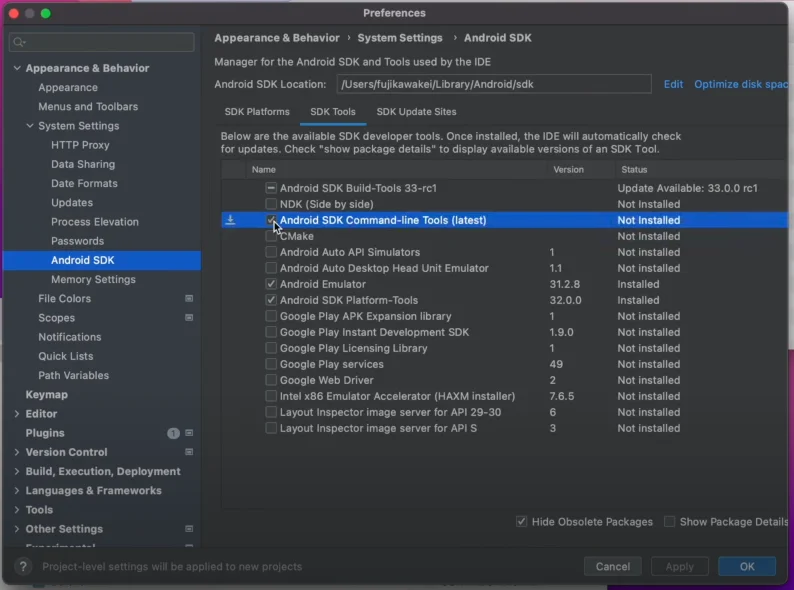Click the Plugins update count badge
Viewport: 794px width, 590px height.
coord(173,433)
